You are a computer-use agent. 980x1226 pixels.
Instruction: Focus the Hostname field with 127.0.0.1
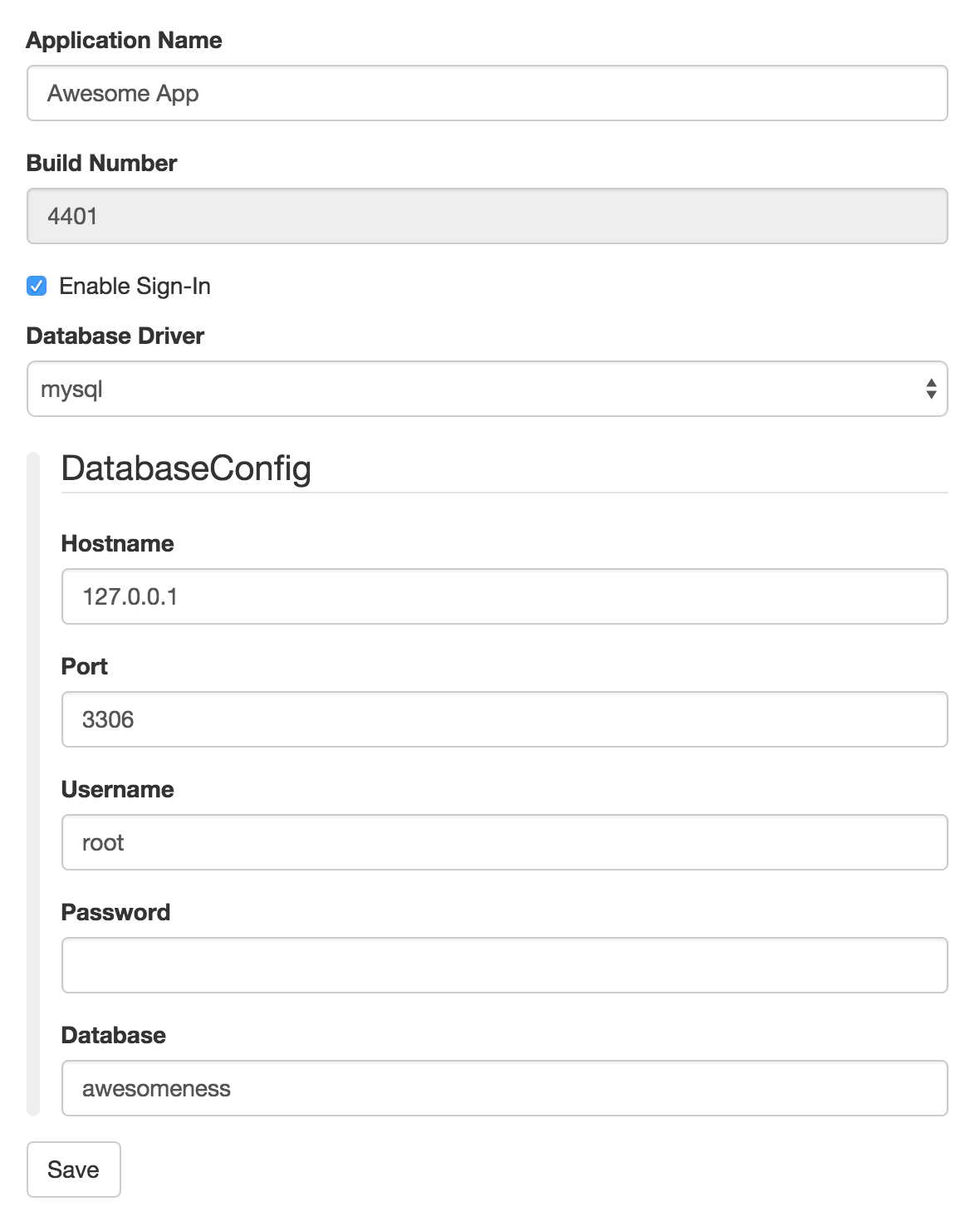pyautogui.click(x=505, y=596)
